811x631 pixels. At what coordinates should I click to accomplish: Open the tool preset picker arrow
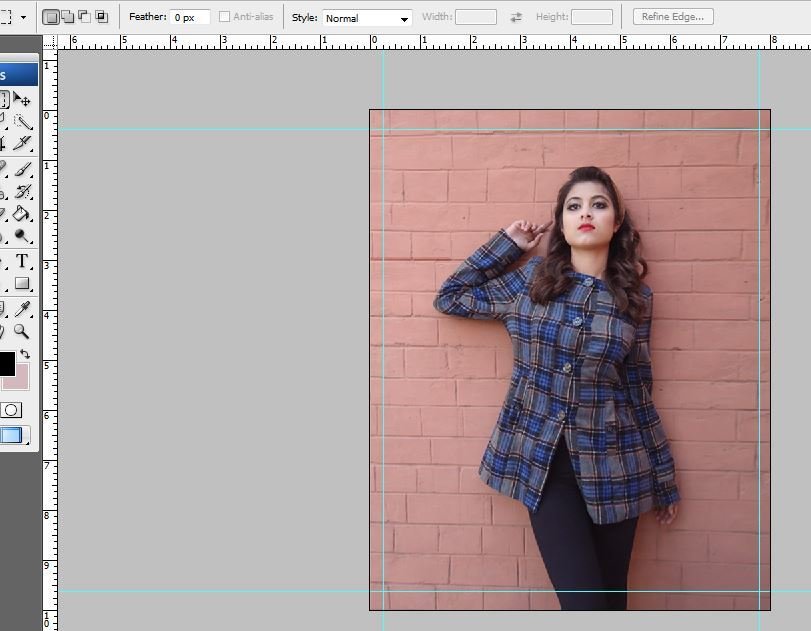[23, 18]
